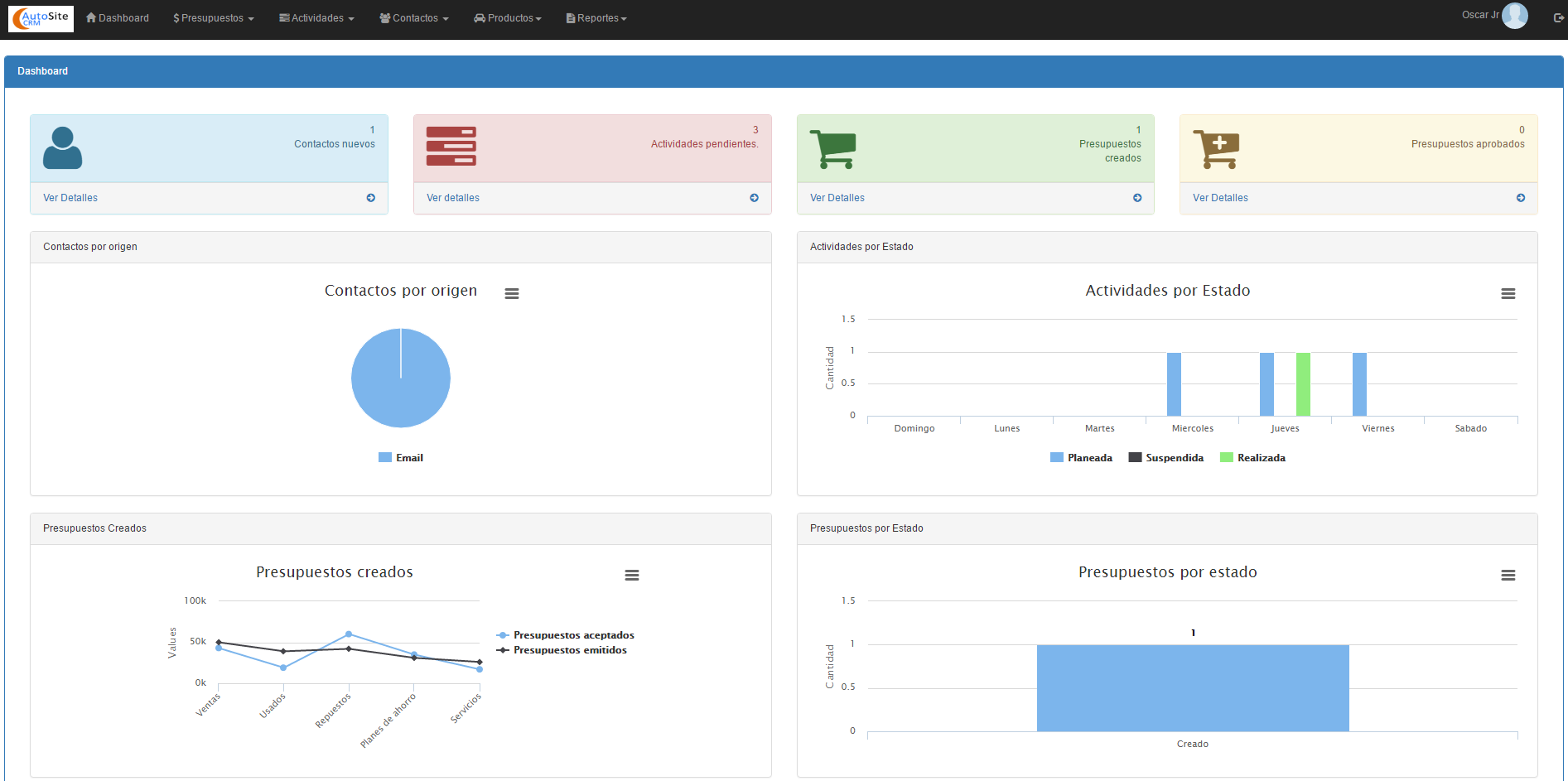Click arrow icon in Actividades pendientes footer
This screenshot has width=1568, height=781.
coord(755,198)
